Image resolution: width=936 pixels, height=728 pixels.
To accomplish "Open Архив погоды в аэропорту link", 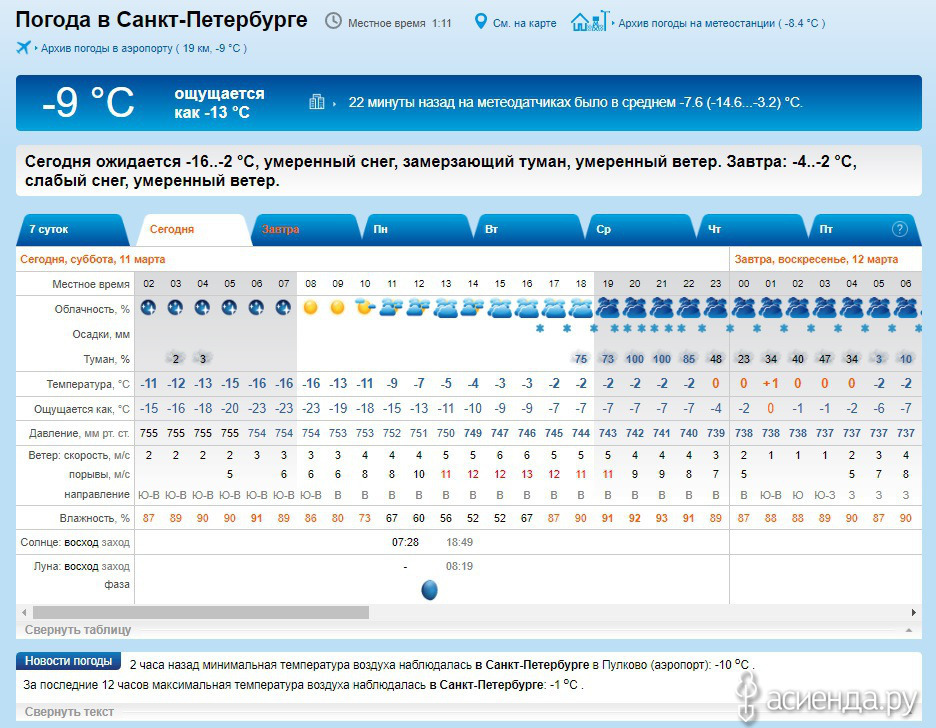I will coord(143,48).
